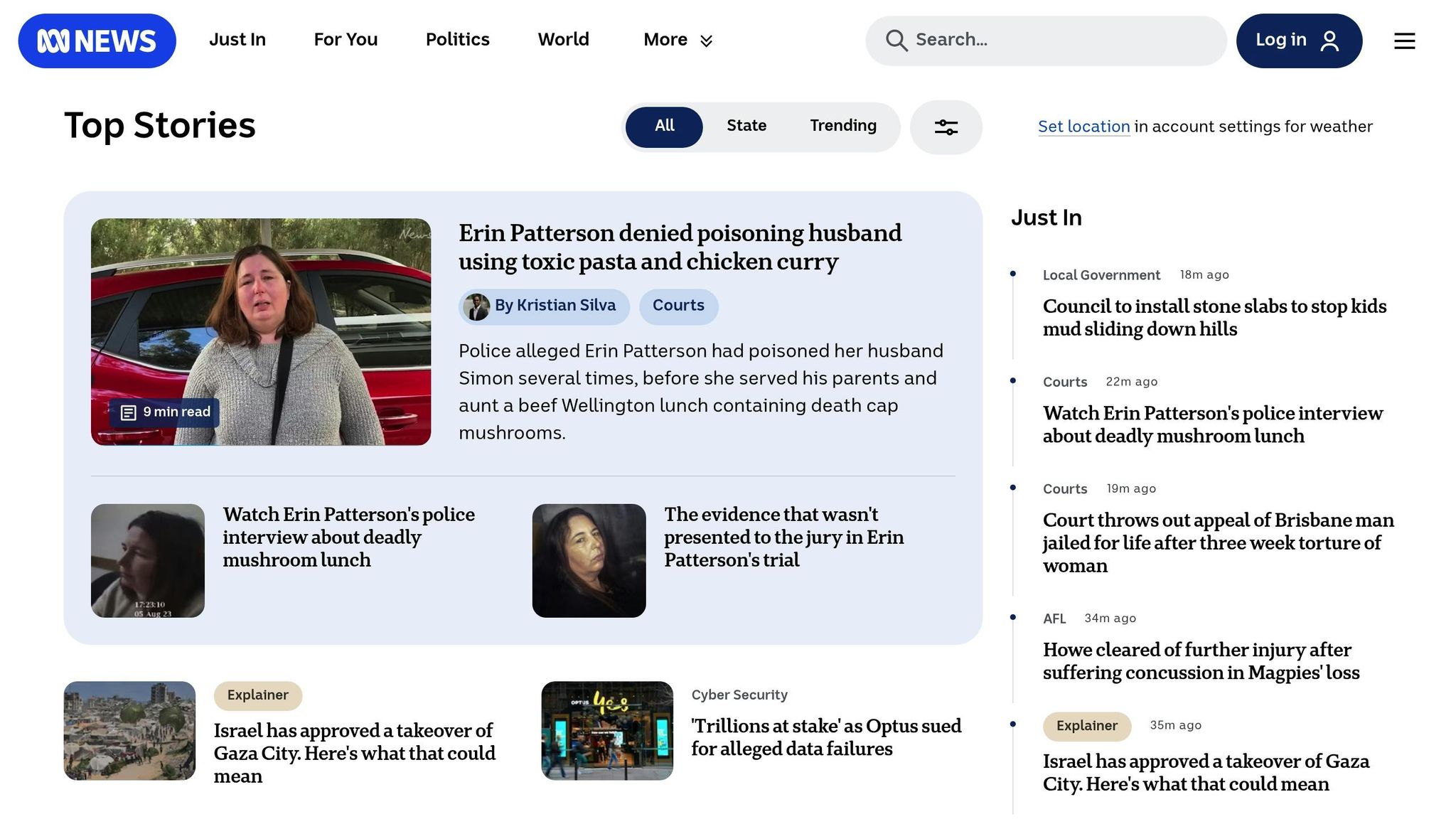Click the 9 min read badge
1456x819 pixels.
coord(165,412)
